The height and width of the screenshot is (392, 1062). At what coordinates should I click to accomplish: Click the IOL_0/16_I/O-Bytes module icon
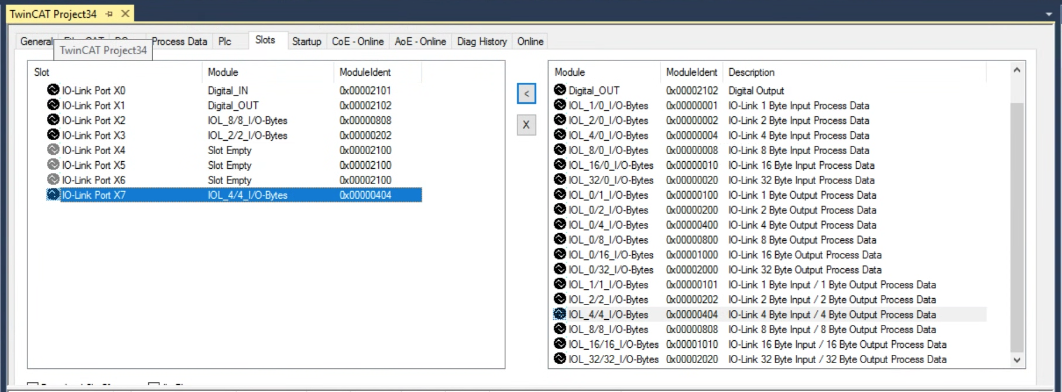[x=559, y=255]
